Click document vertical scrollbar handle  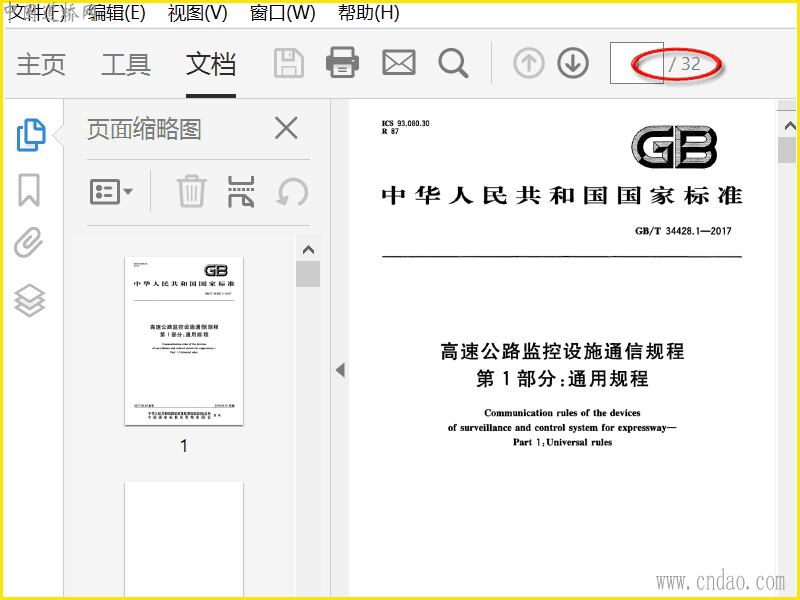tap(788, 150)
